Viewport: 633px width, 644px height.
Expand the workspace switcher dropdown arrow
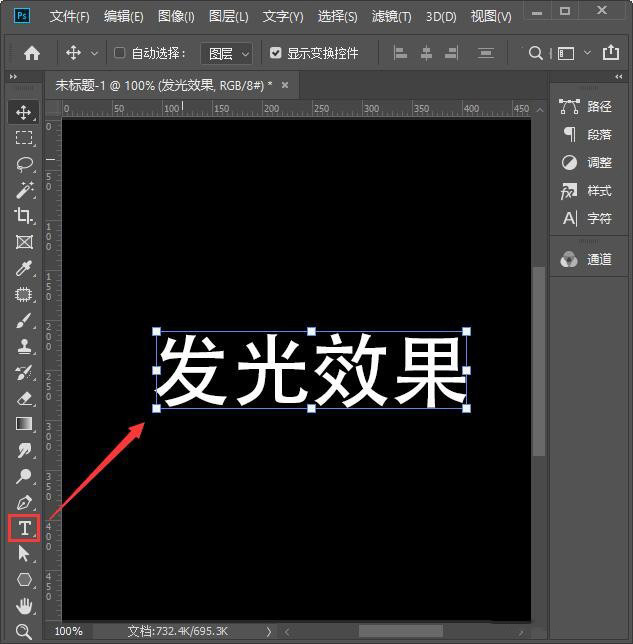pos(587,53)
